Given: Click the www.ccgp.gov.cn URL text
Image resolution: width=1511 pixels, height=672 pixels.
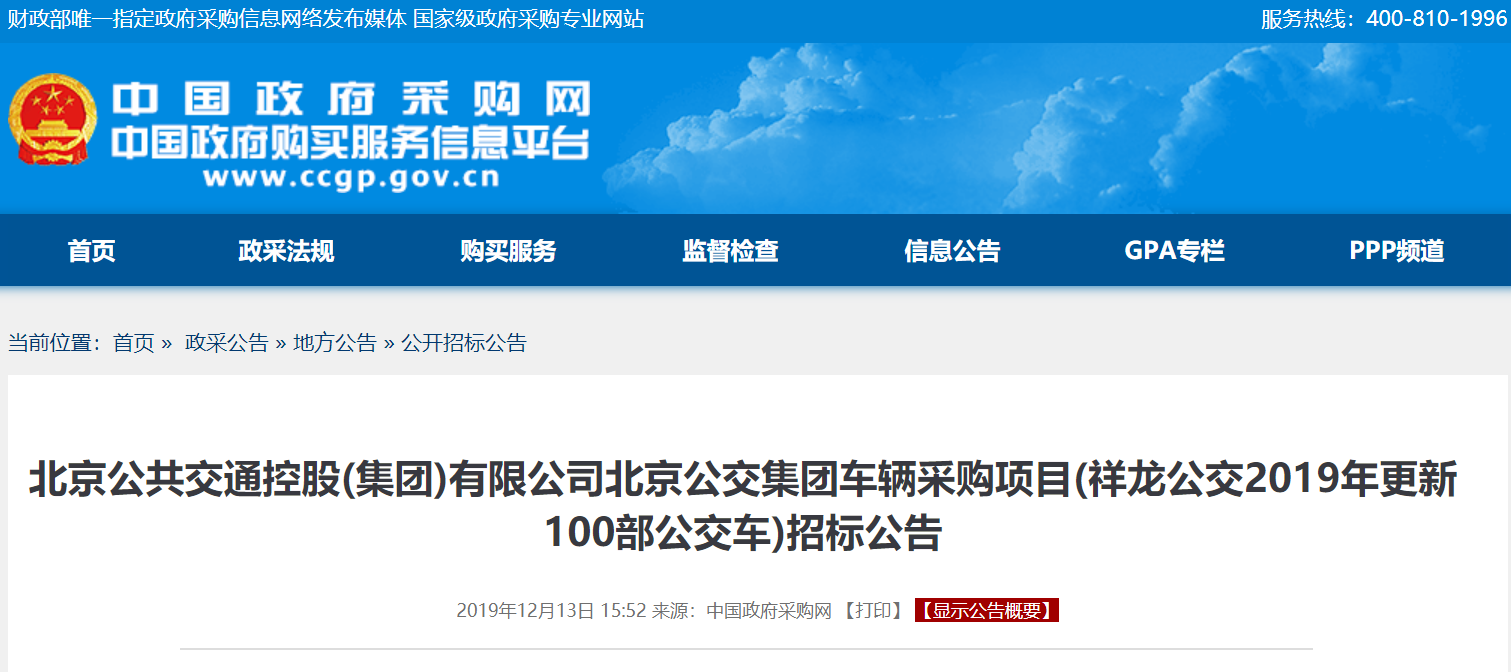Looking at the screenshot, I should pyautogui.click(x=351, y=178).
